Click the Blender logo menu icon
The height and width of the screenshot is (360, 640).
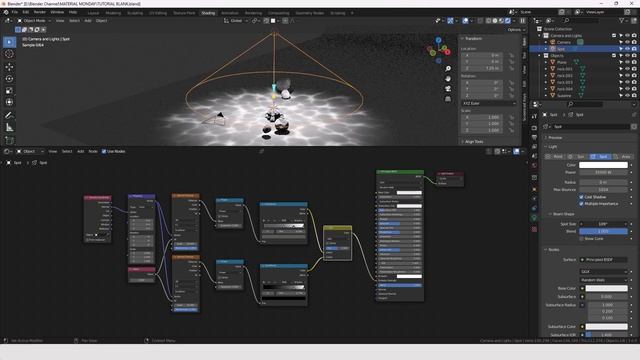6,12
